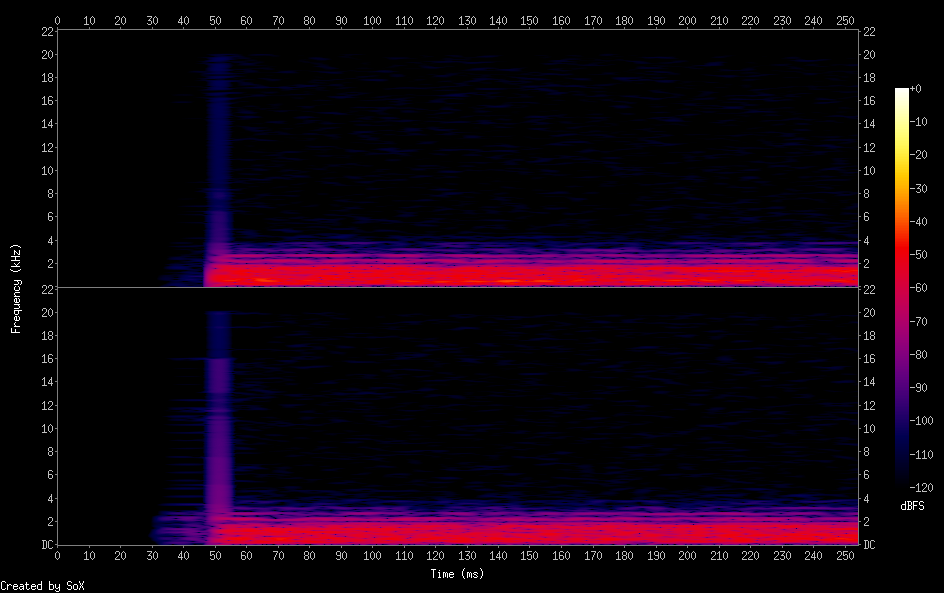Click the "100" tick on the bottom time axis
Viewport: 944px width, 593px height.
[x=372, y=556]
